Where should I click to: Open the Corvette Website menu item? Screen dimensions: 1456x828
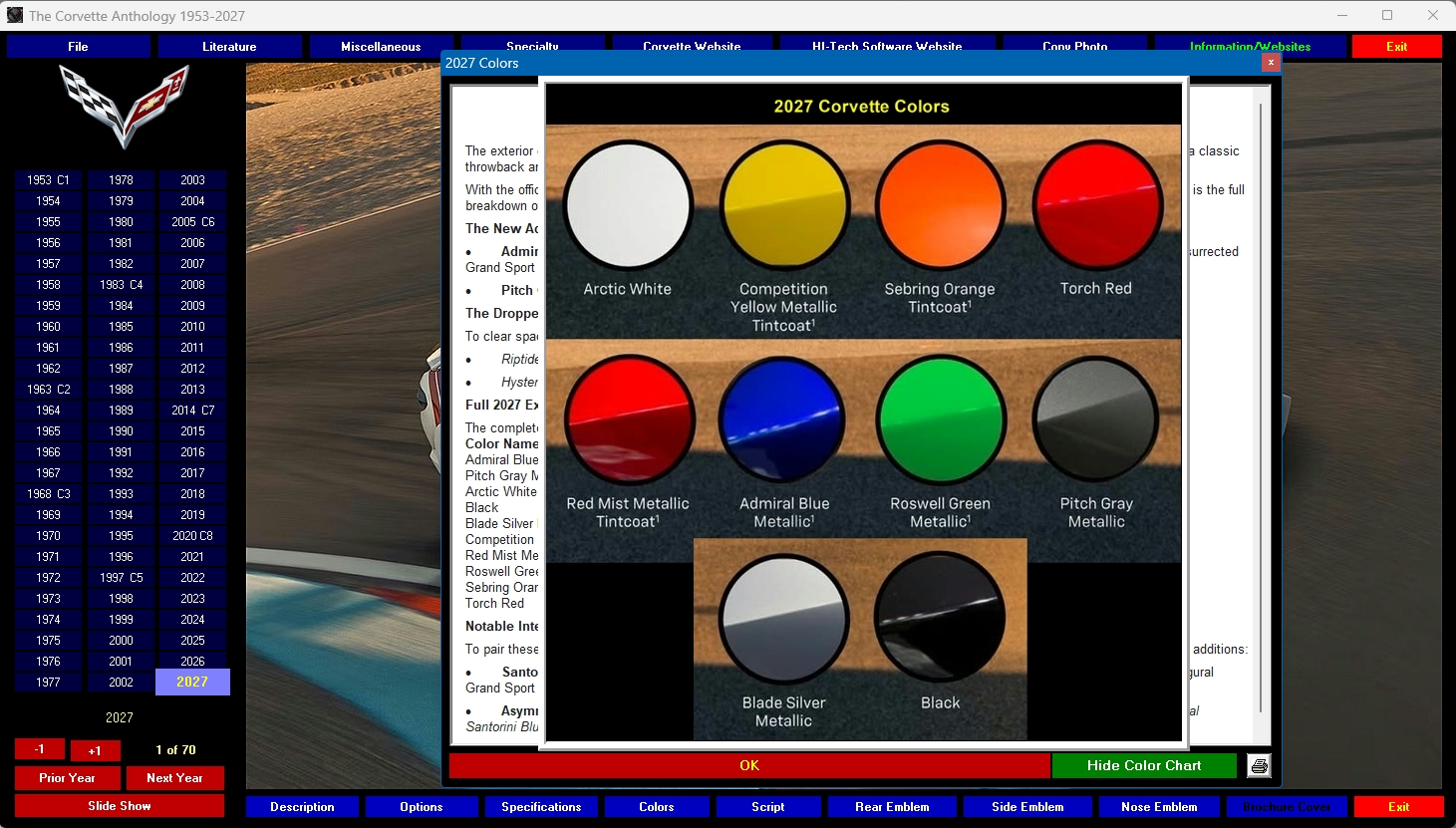[x=692, y=47]
